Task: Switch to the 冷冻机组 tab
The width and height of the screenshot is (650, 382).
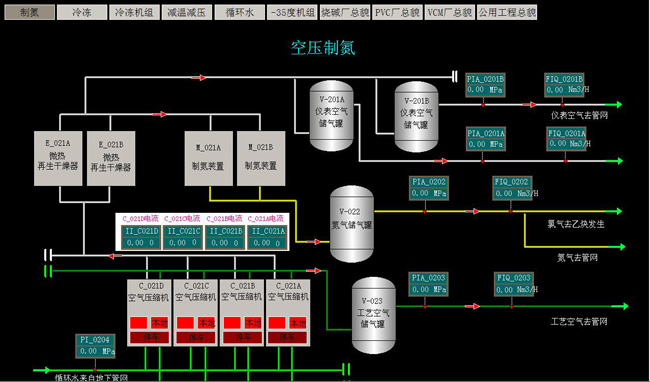Action: pyautogui.click(x=133, y=12)
